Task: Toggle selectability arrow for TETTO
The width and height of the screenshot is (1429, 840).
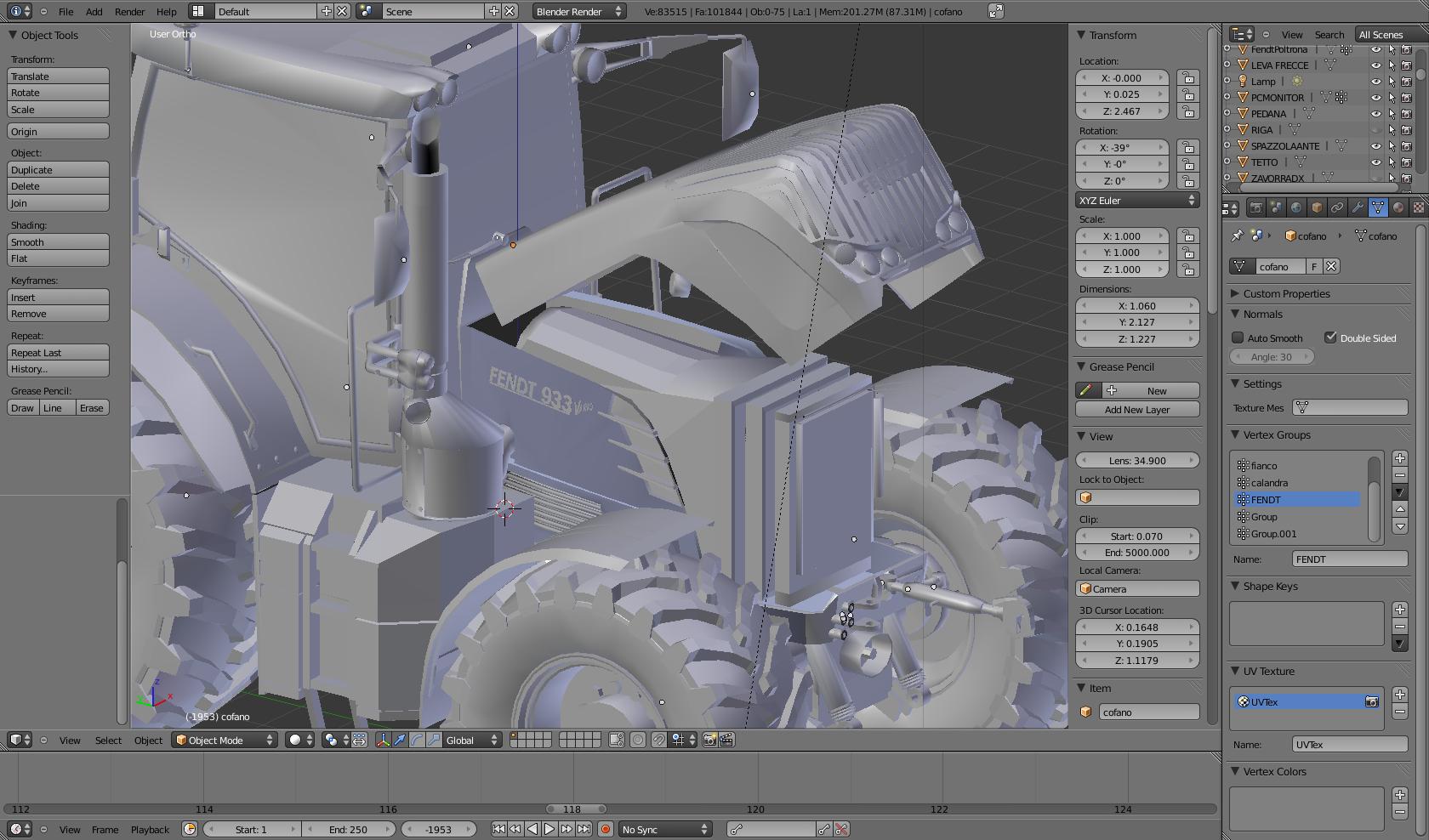Action: 1392,162
